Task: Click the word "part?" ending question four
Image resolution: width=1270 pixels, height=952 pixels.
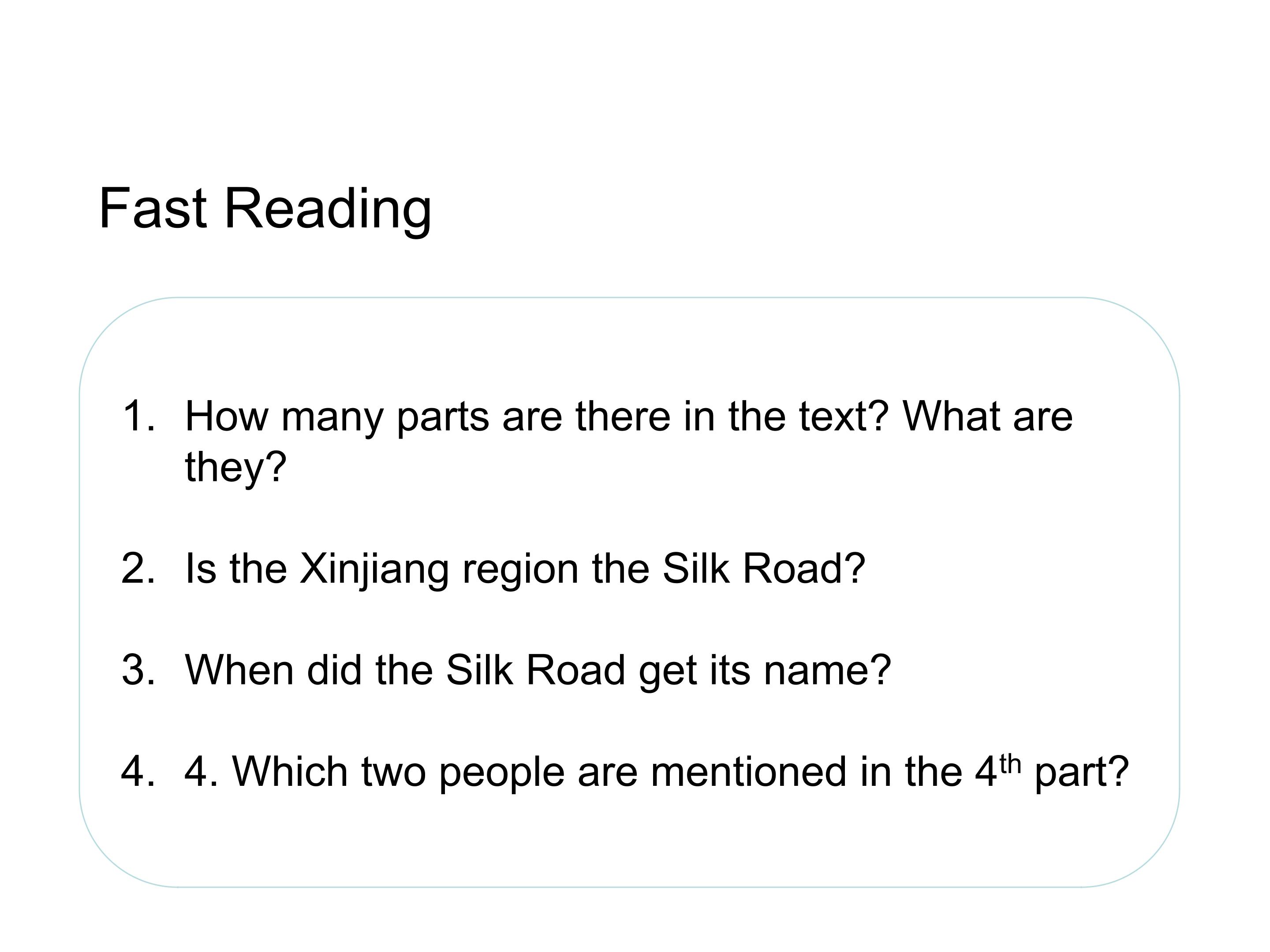Action: (x=1082, y=773)
